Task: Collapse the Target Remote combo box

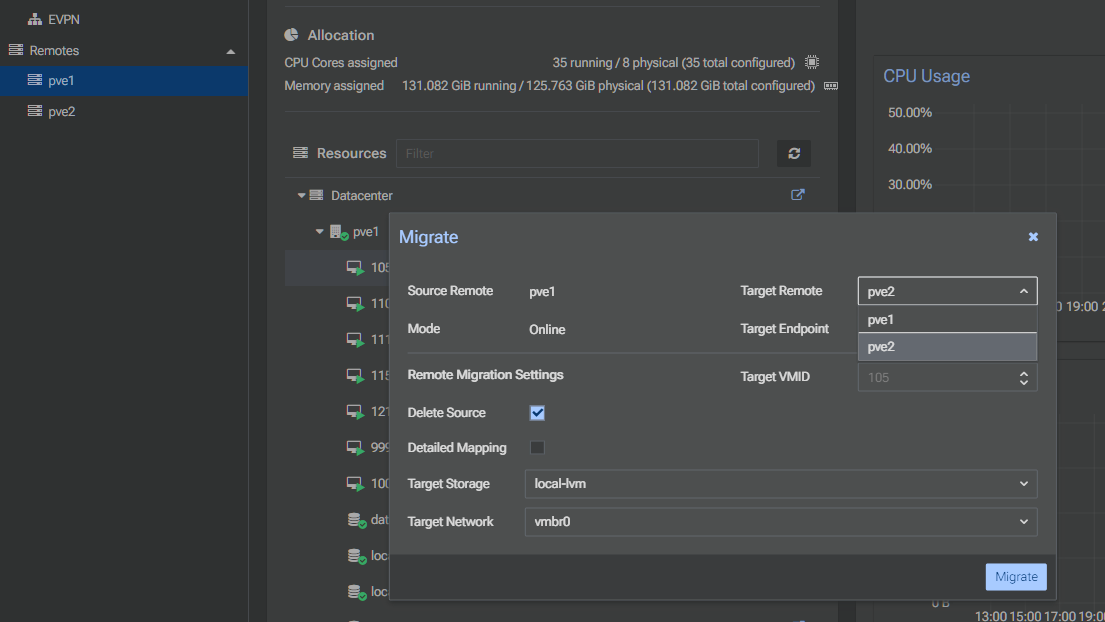Action: pyautogui.click(x=1023, y=291)
